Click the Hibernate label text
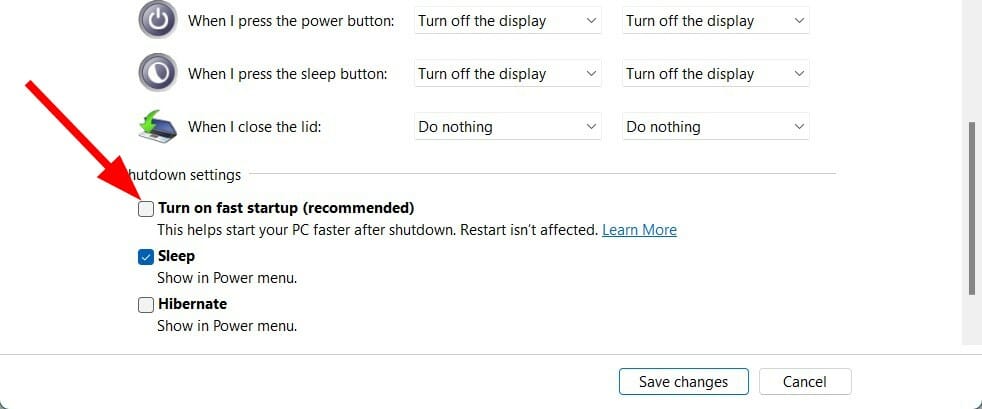The width and height of the screenshot is (982, 409). tap(193, 304)
